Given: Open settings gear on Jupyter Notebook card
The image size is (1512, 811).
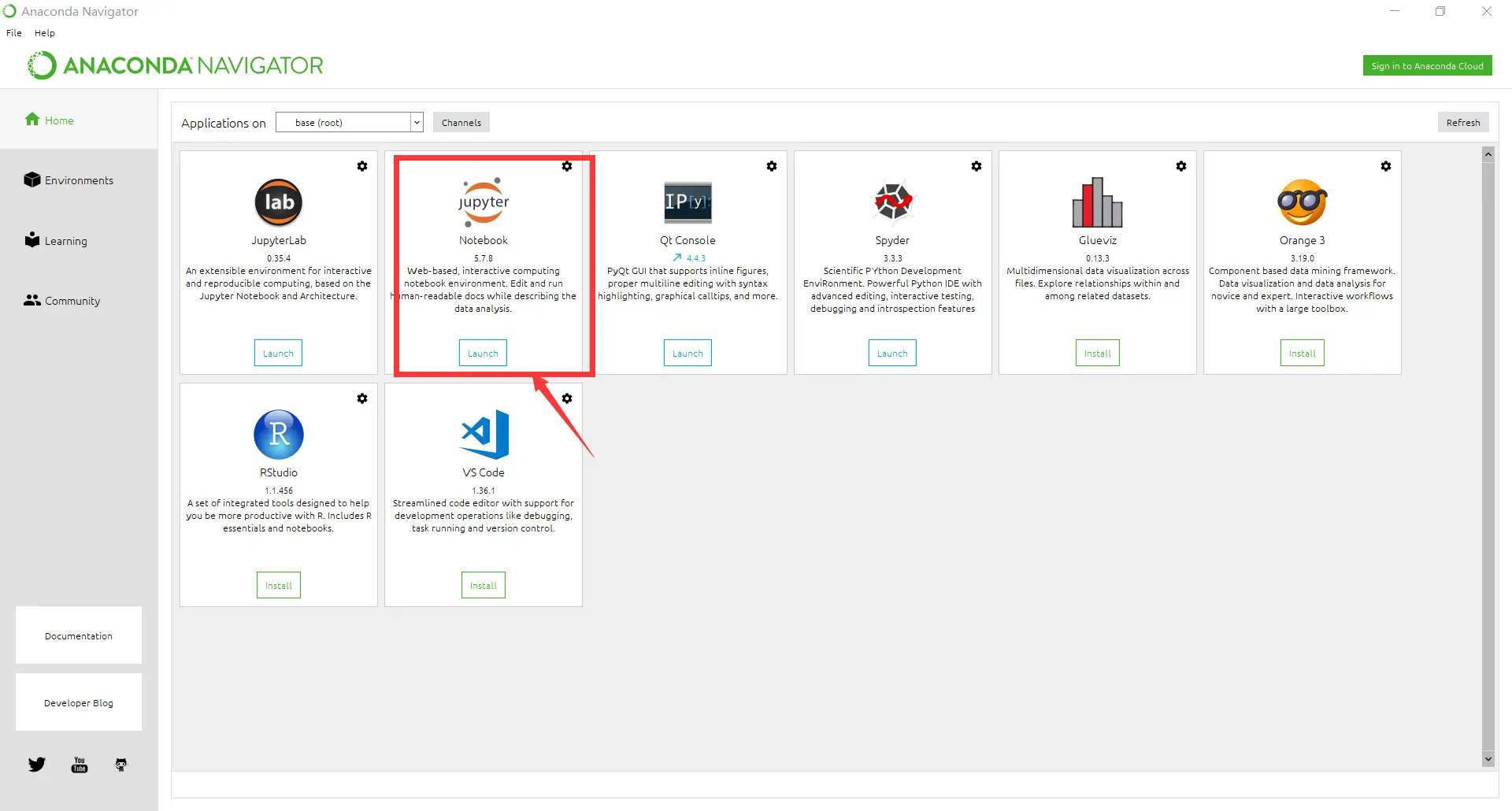Looking at the screenshot, I should [x=567, y=166].
